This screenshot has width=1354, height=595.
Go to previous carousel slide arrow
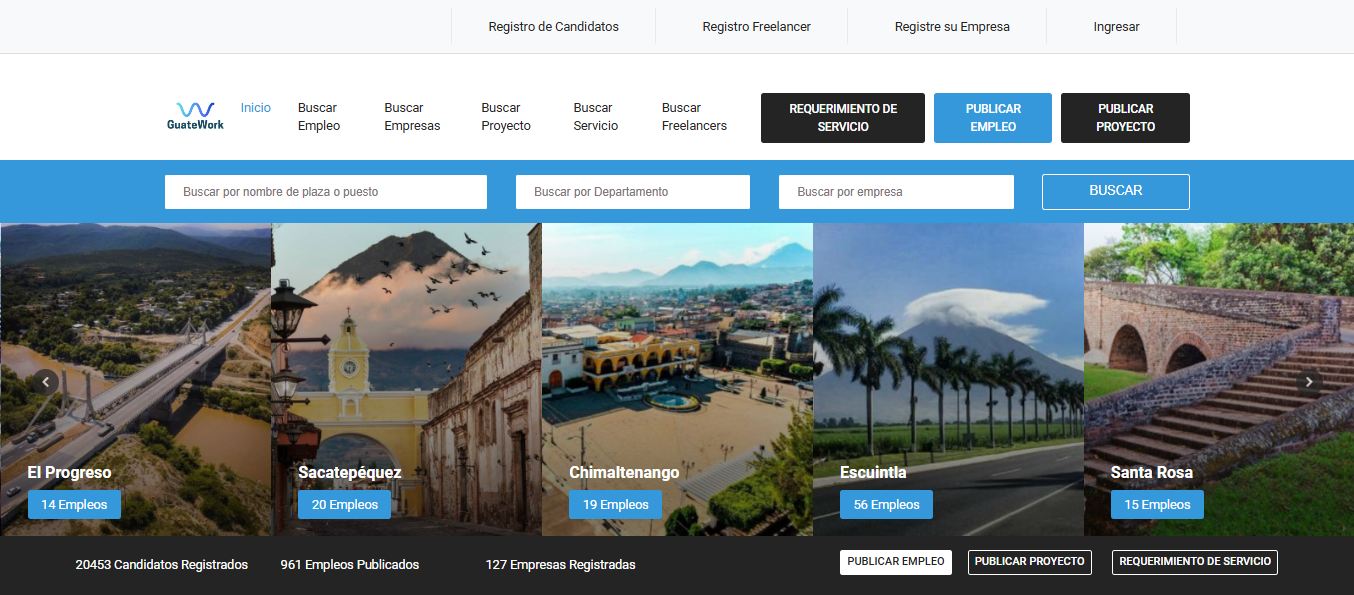(x=45, y=381)
